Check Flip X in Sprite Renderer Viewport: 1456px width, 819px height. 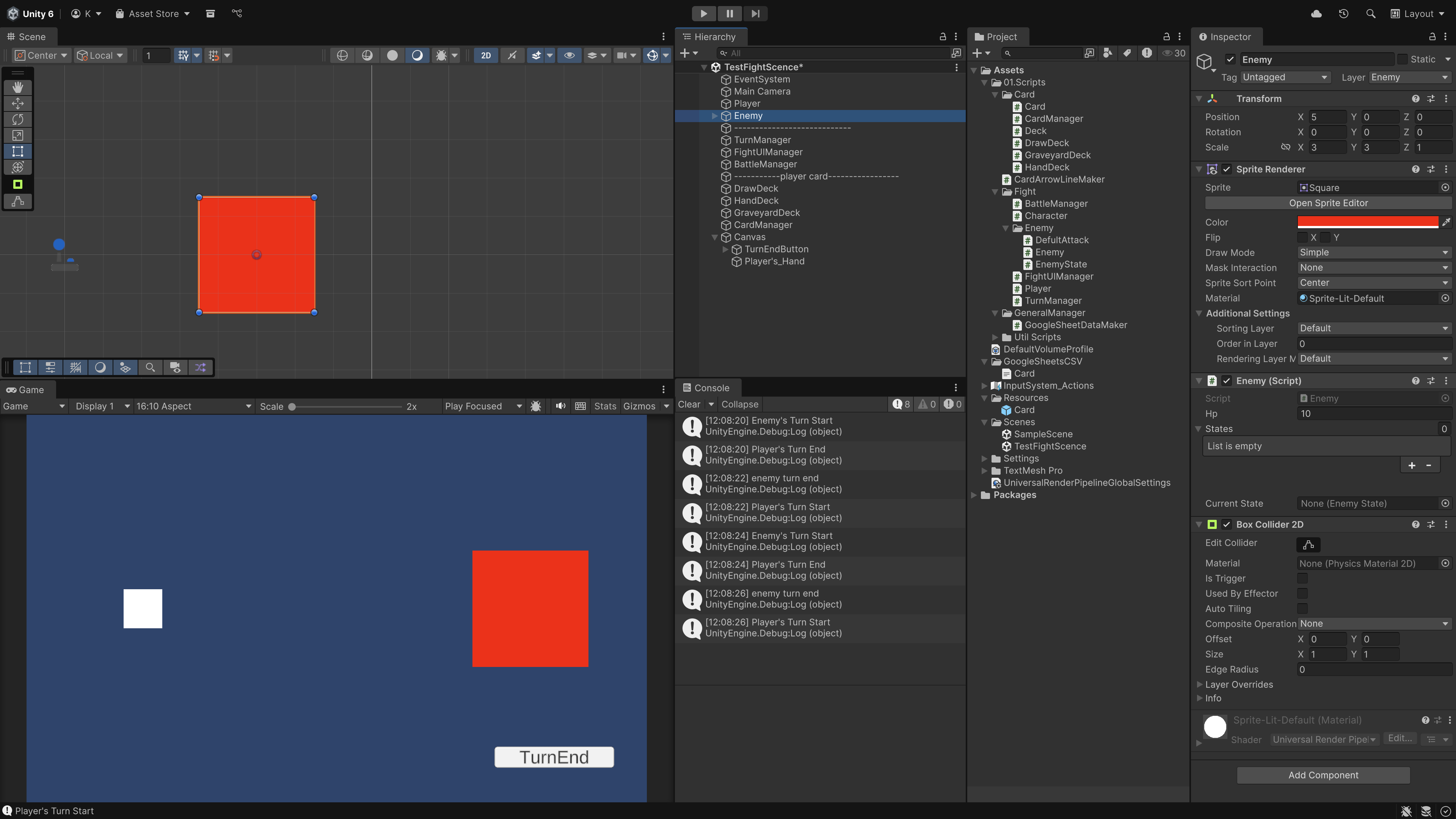[1302, 237]
